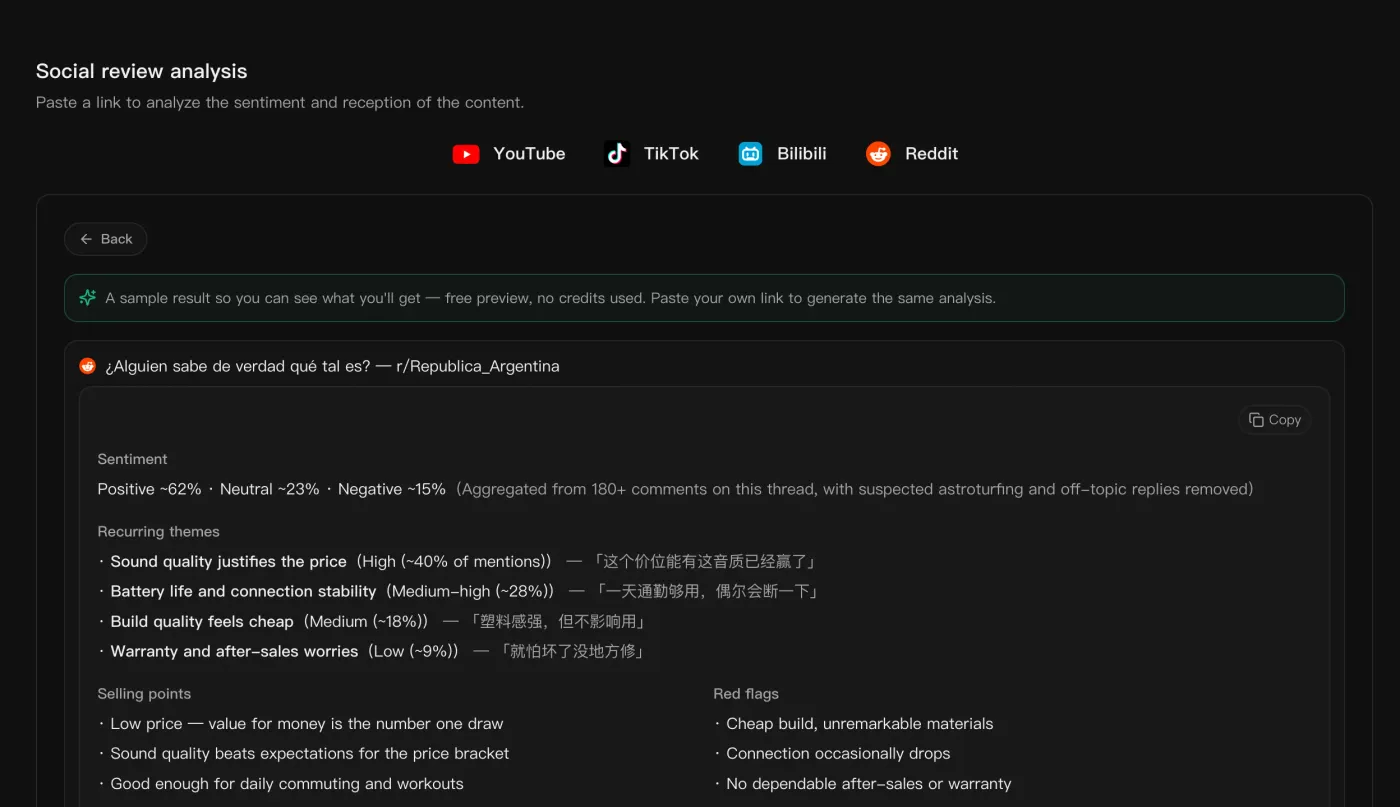Click the 'Selling points' section label

click(x=144, y=694)
